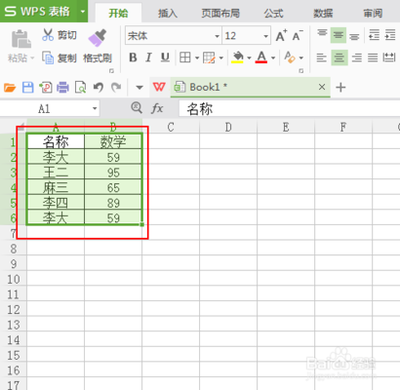Open the fill color dropdown arrow
This screenshot has width=400, height=390.
[249, 58]
